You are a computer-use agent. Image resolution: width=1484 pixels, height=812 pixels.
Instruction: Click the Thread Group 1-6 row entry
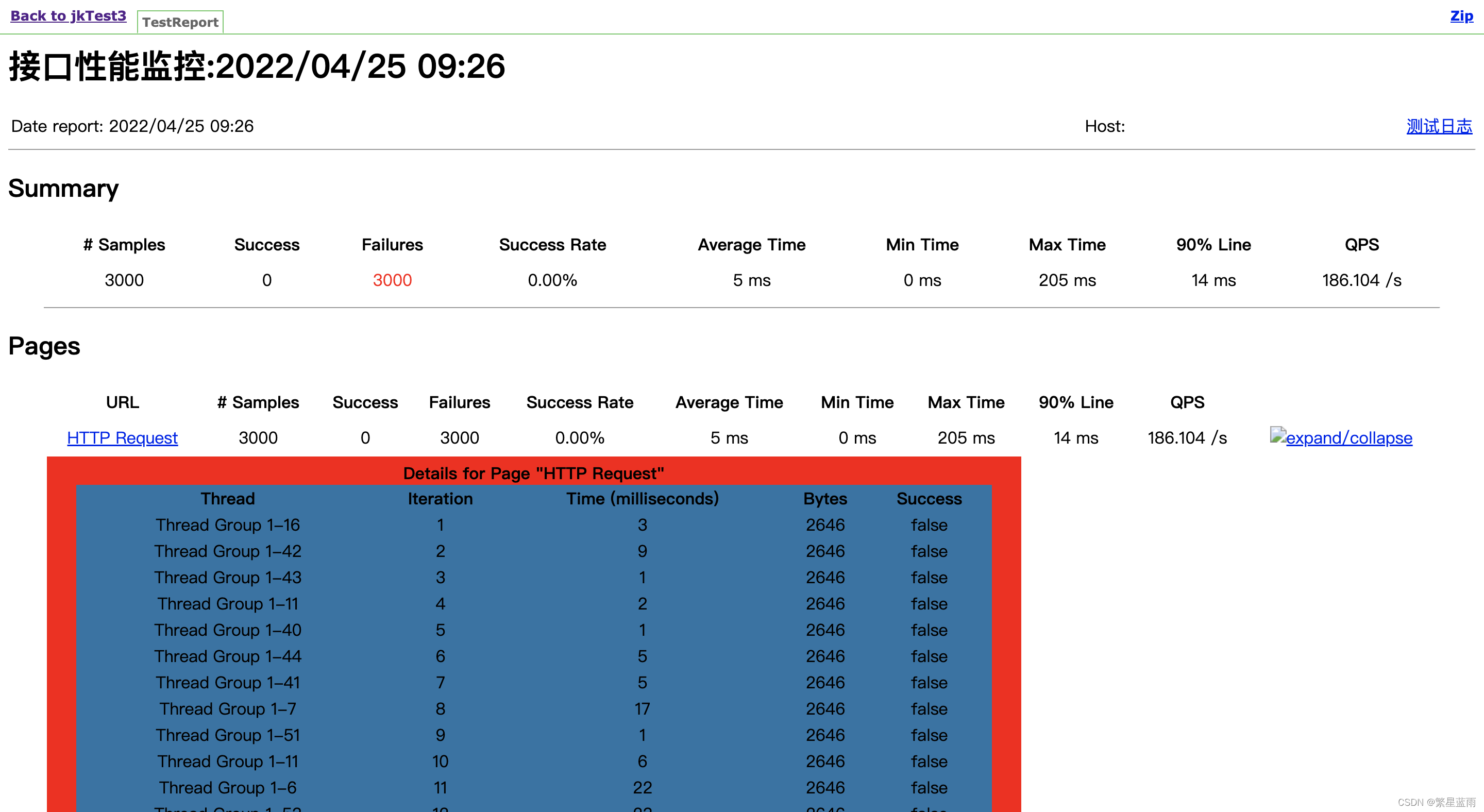(228, 788)
